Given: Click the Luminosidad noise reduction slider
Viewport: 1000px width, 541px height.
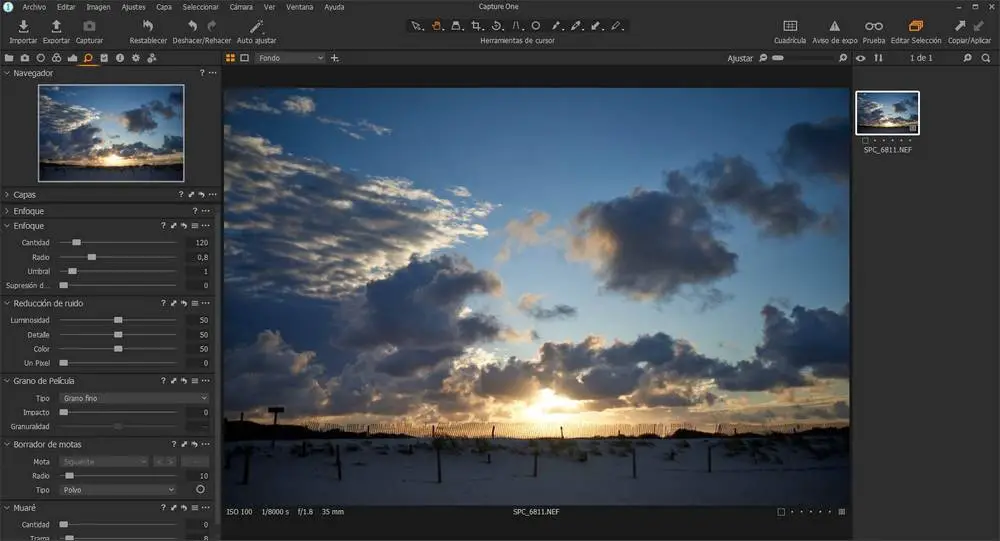Looking at the screenshot, I should (118, 320).
